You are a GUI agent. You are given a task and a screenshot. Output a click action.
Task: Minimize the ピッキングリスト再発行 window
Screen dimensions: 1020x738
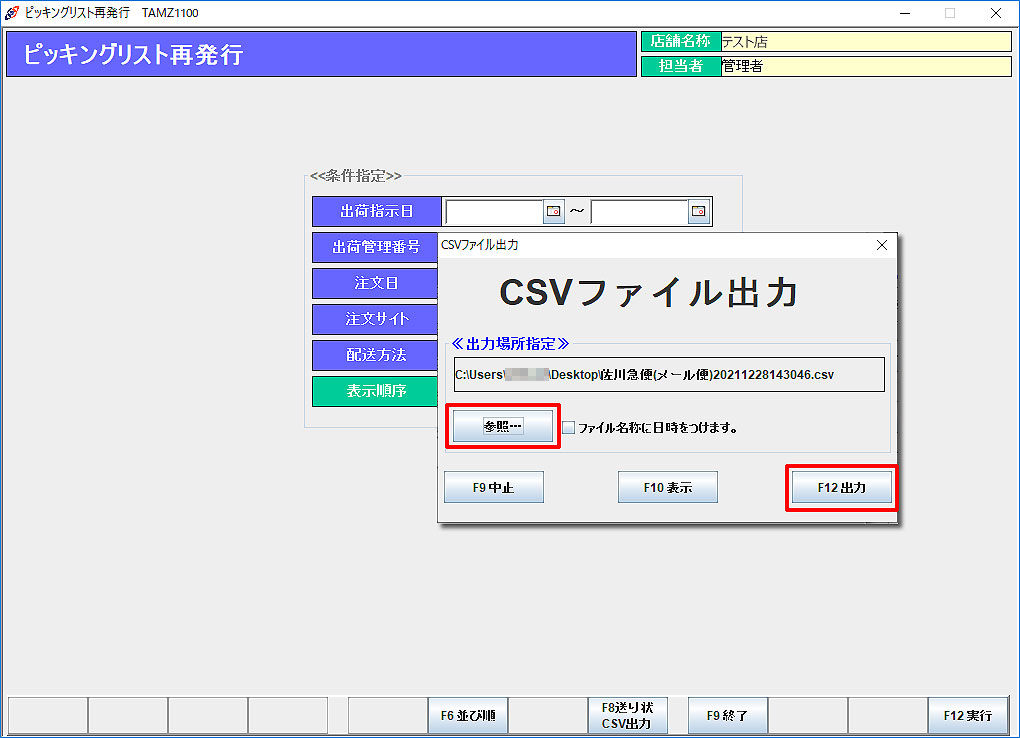(904, 13)
